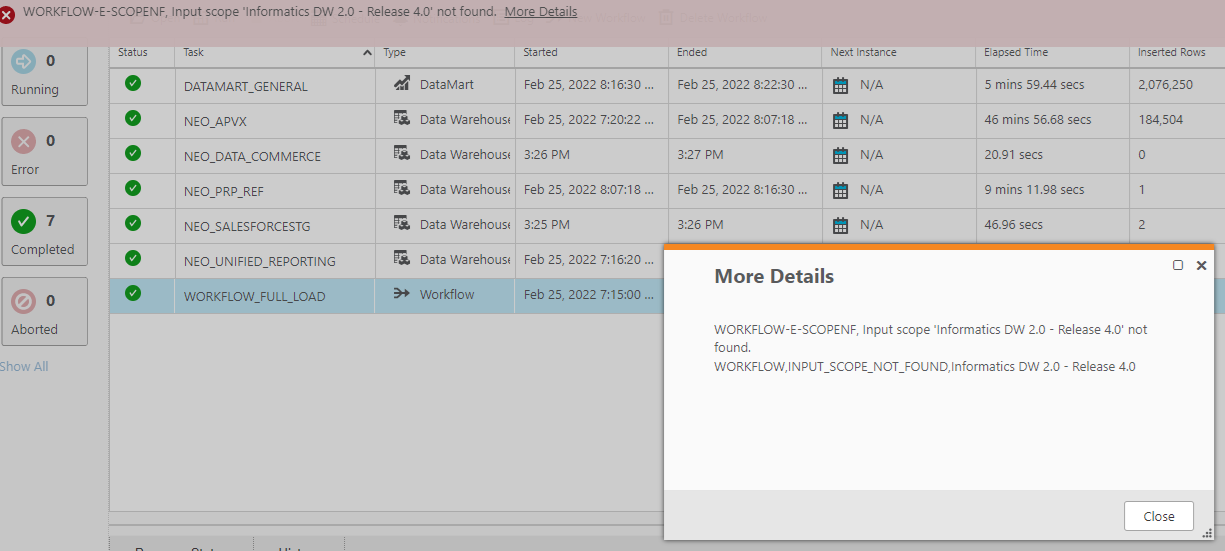Click inserted rows value 184,504
This screenshot has width=1225, height=551.
point(1160,120)
